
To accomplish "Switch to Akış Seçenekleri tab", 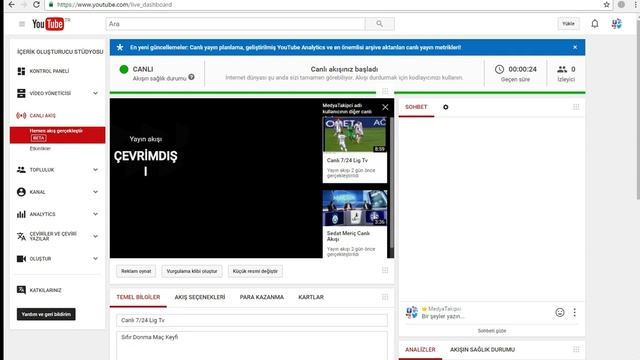I will [200, 297].
